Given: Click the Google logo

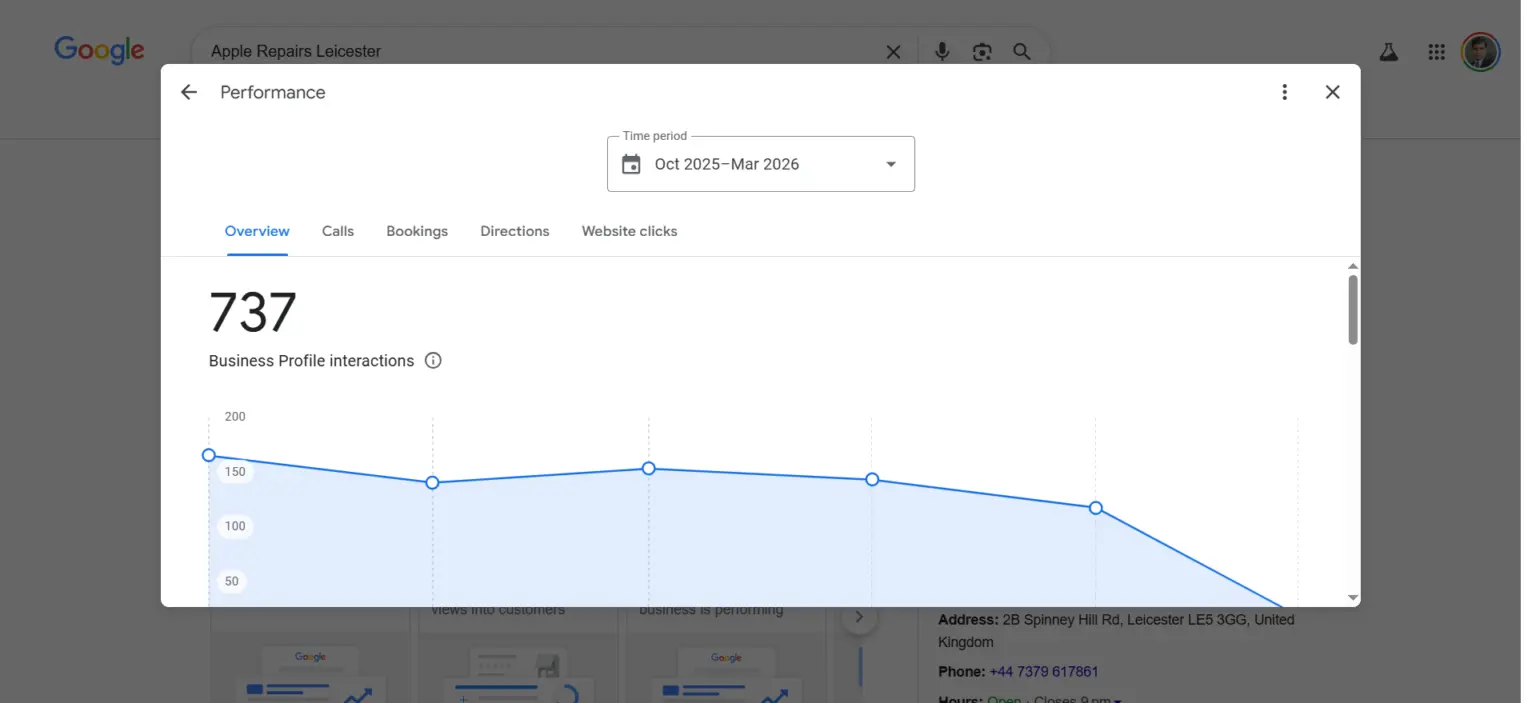Looking at the screenshot, I should point(99,51).
